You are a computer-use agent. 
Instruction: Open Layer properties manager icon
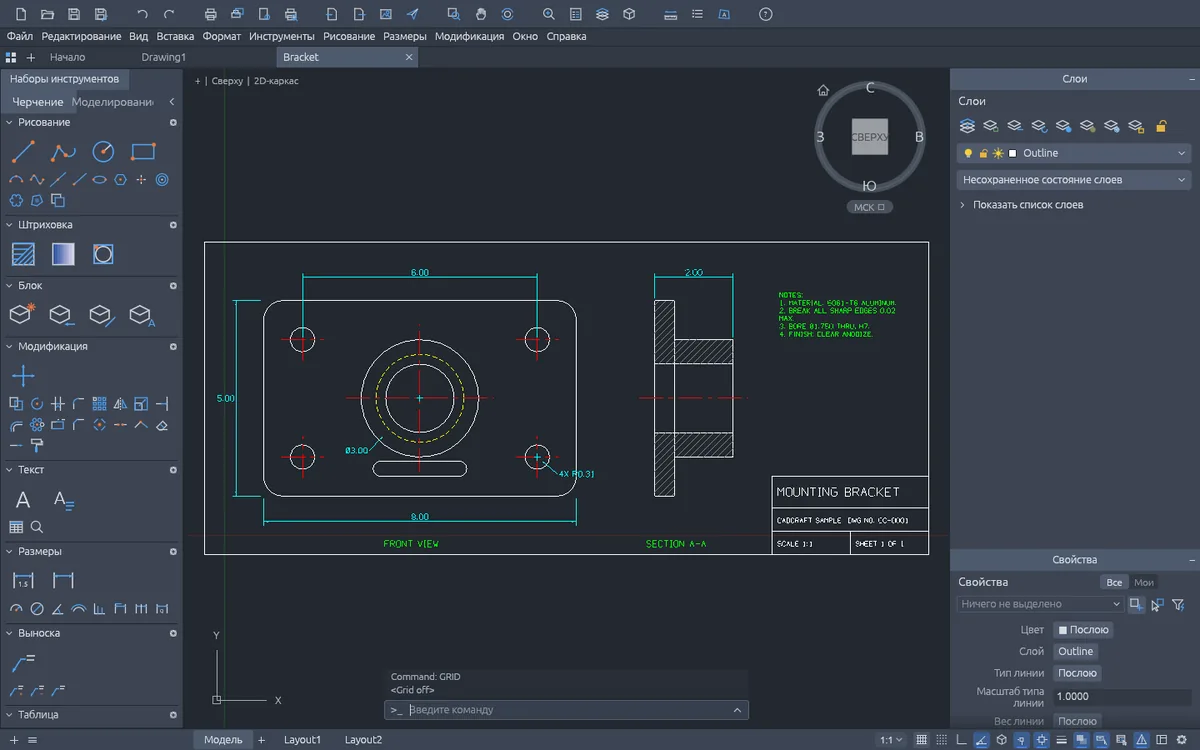[x=967, y=126]
